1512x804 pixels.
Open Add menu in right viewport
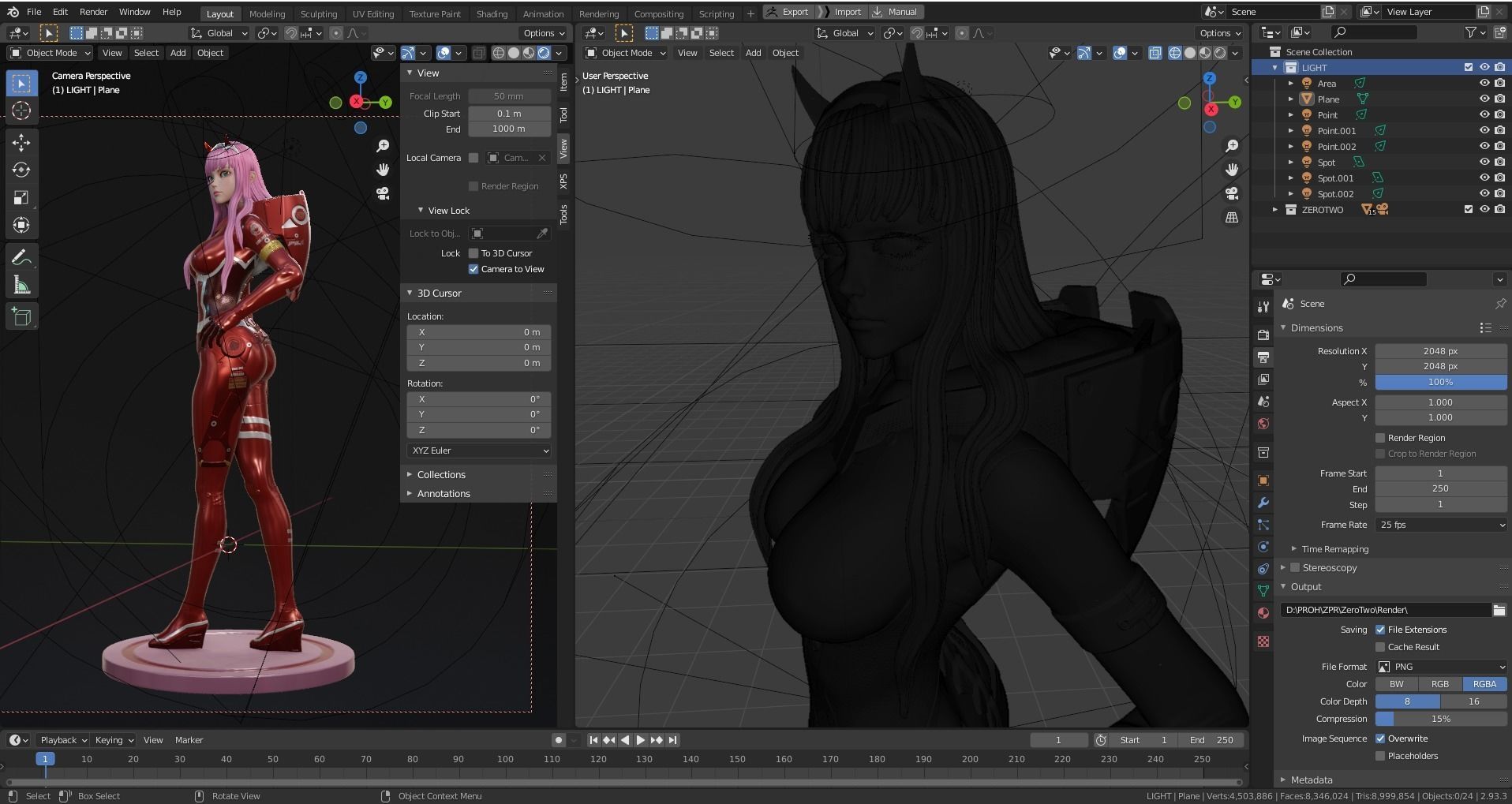[x=753, y=53]
